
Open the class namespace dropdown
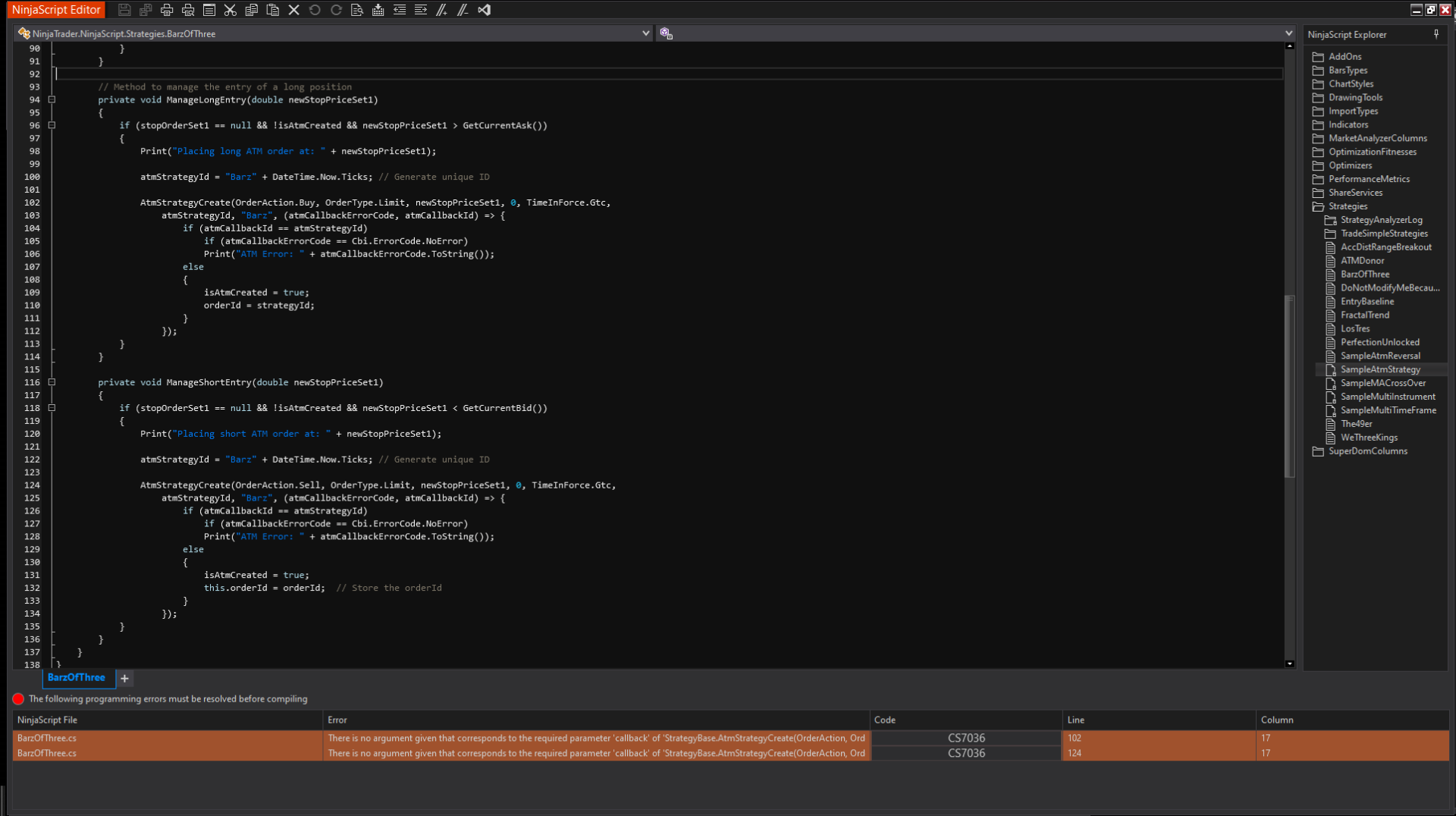(645, 33)
